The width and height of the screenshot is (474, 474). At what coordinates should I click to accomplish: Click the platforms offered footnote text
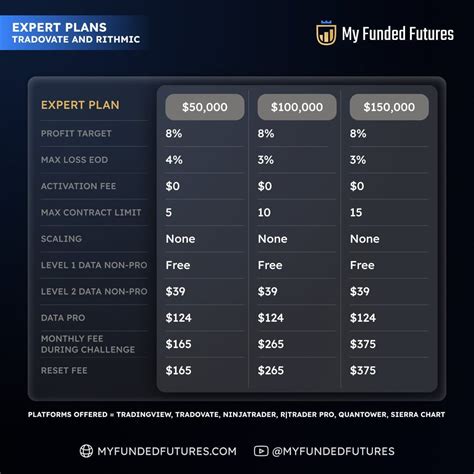pyautogui.click(x=236, y=414)
